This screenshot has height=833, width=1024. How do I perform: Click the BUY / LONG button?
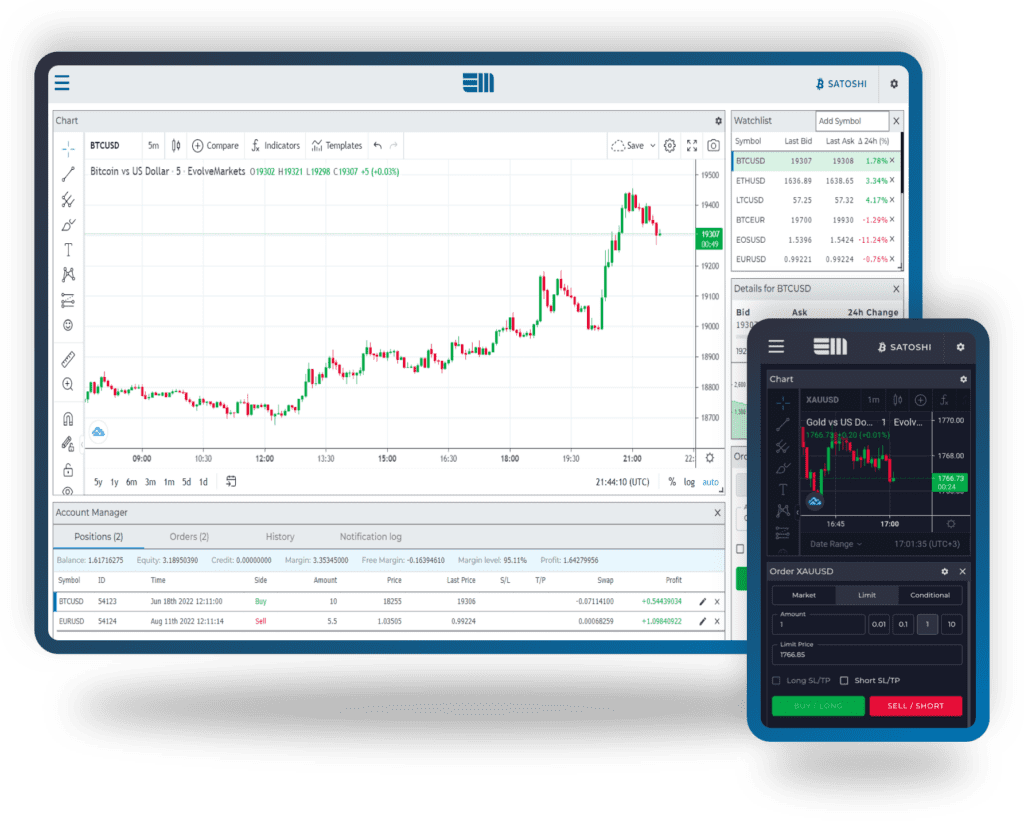tap(818, 706)
